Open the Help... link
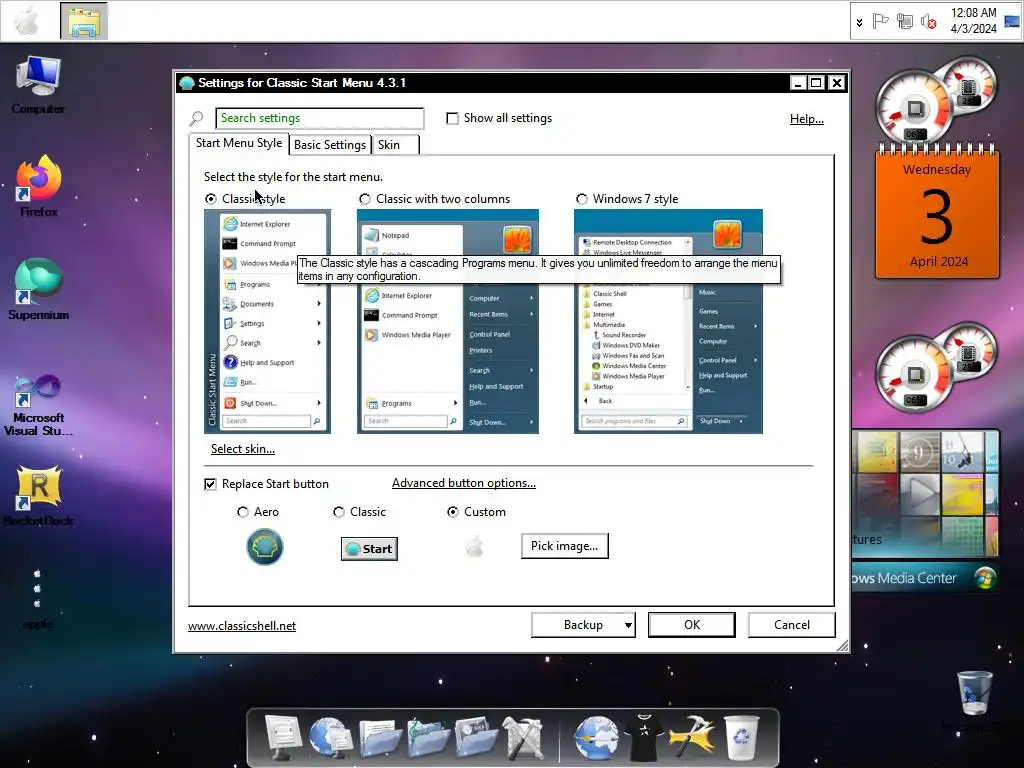Viewport: 1024px width, 768px height. tap(807, 119)
